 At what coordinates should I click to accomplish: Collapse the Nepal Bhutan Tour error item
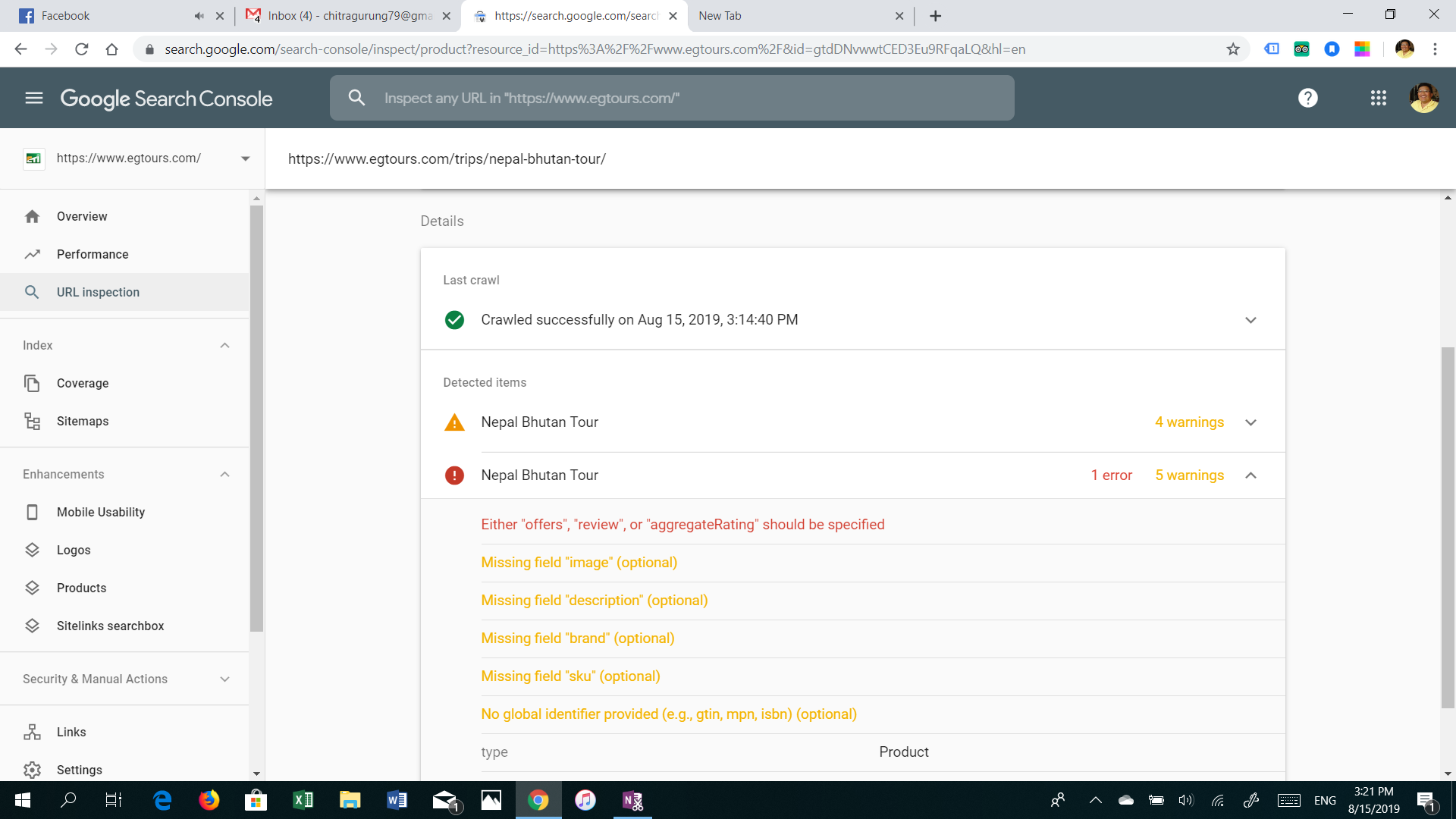(x=1250, y=475)
